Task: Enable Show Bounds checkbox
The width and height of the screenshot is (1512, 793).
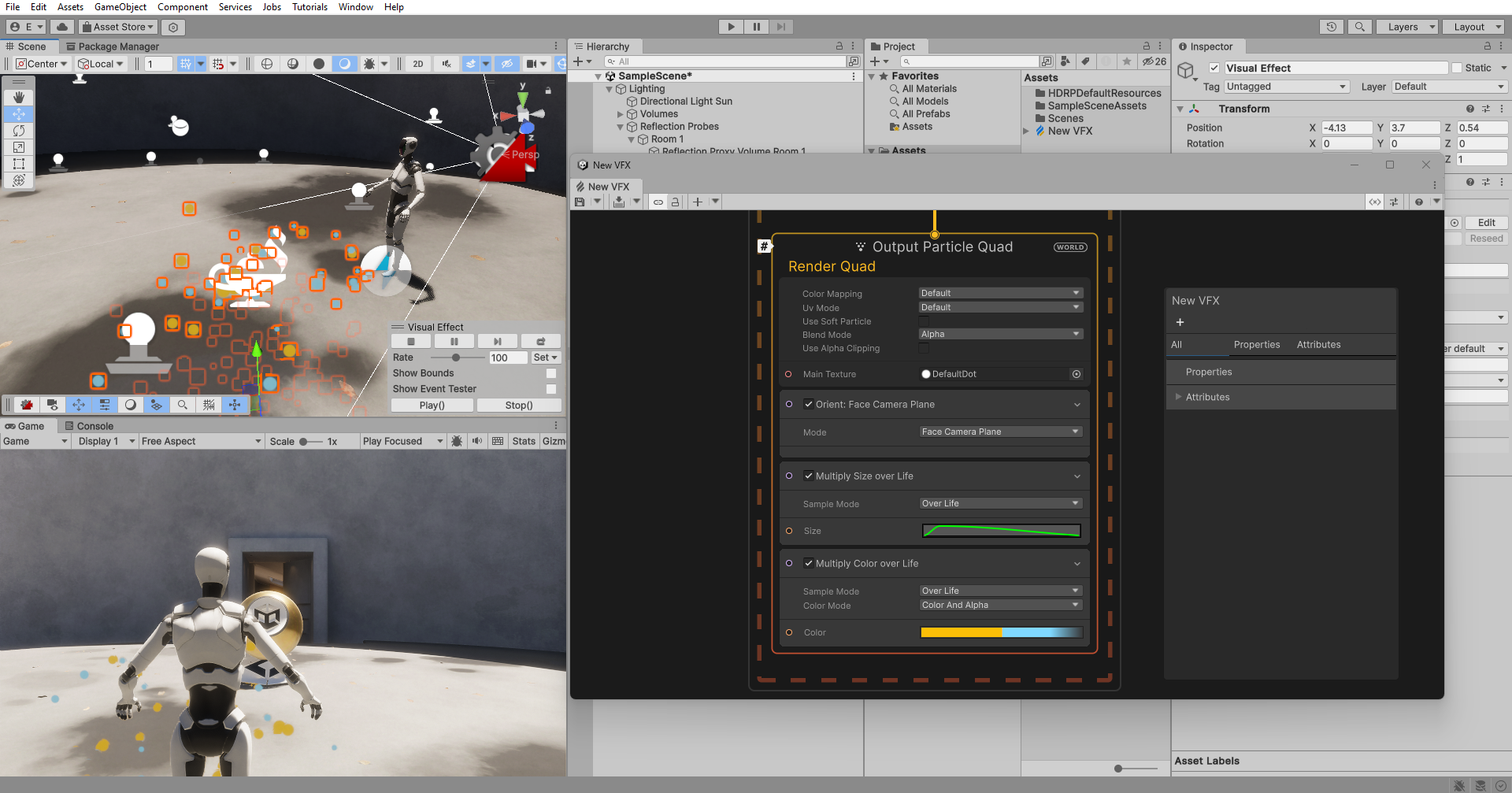Action: (x=551, y=373)
